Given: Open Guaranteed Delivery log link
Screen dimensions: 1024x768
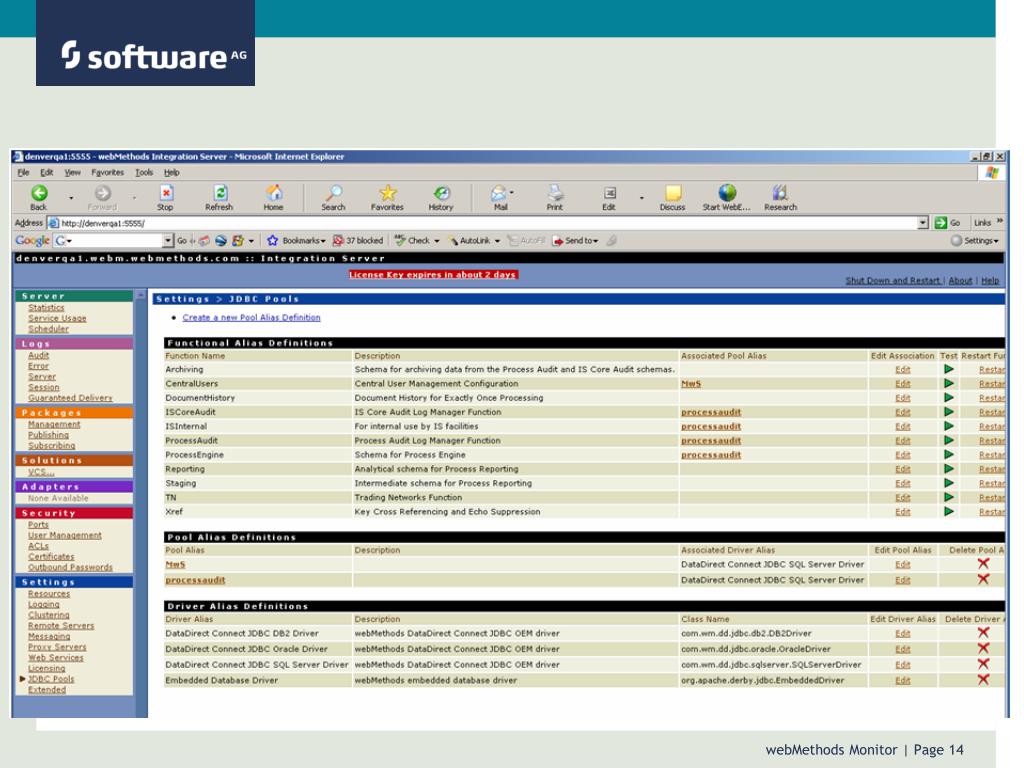Looking at the screenshot, I should point(70,397).
